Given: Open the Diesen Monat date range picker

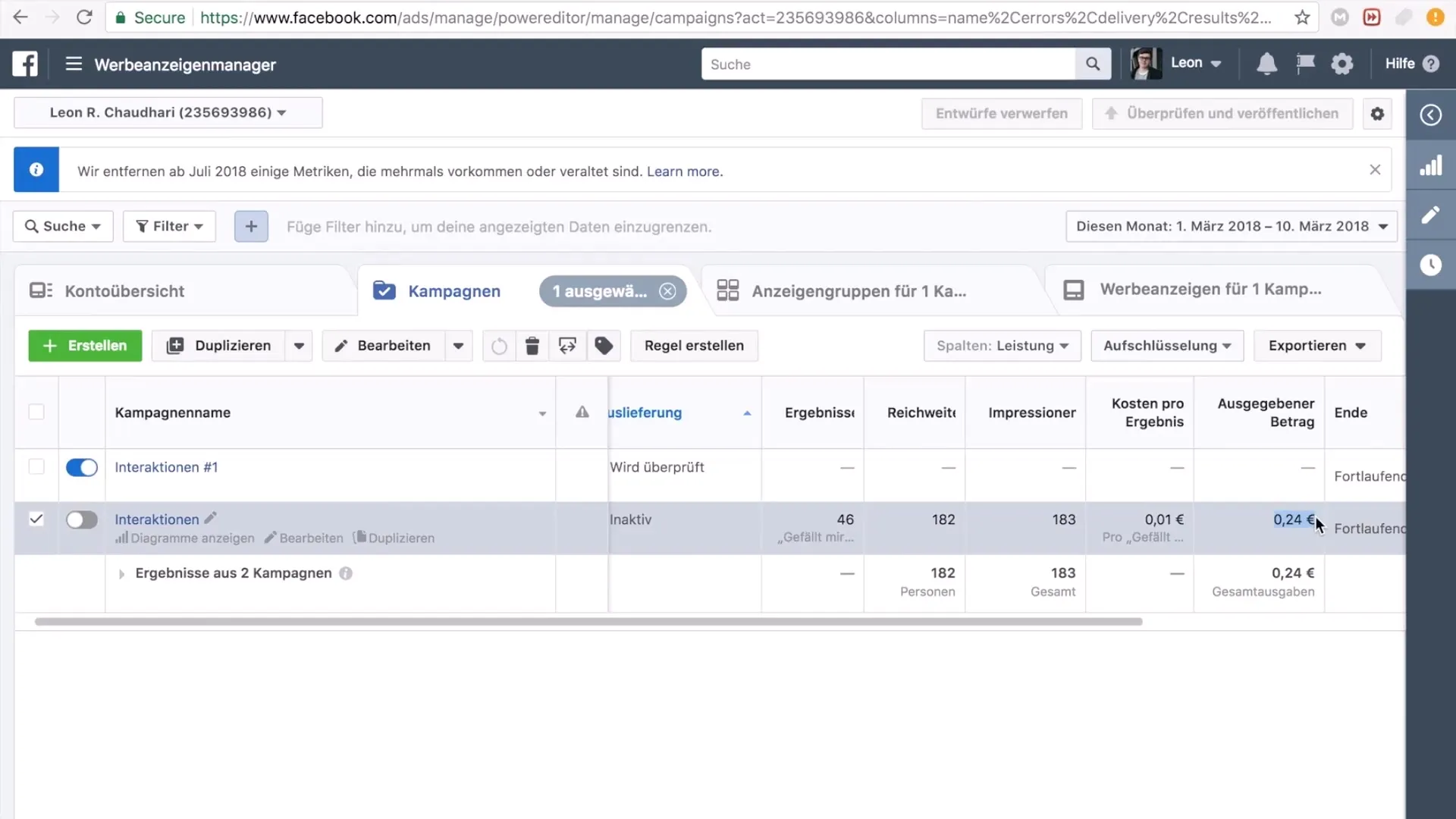Looking at the screenshot, I should coord(1231,226).
